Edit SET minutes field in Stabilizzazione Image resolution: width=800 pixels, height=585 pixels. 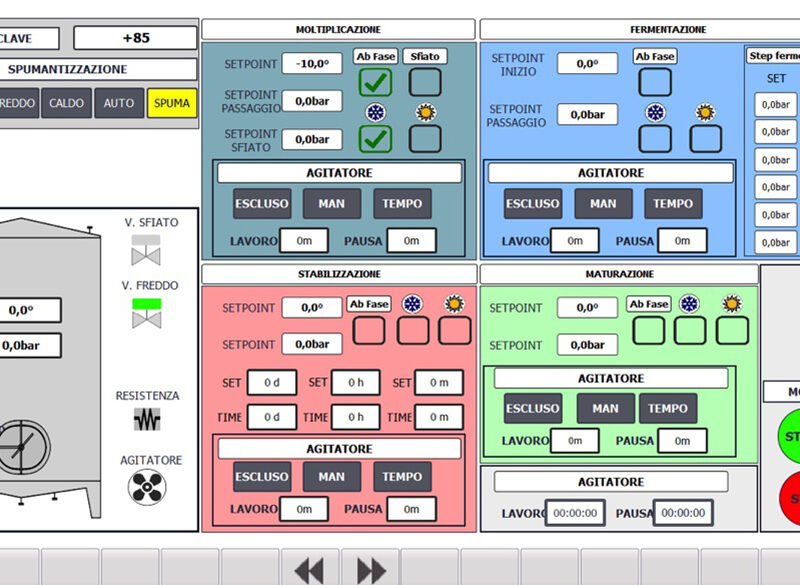439,383
